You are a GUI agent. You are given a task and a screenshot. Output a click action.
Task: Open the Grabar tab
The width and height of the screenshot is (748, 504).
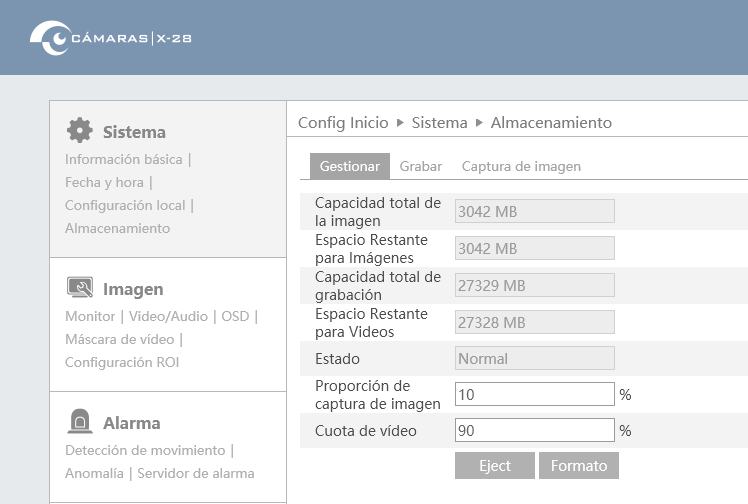421,166
